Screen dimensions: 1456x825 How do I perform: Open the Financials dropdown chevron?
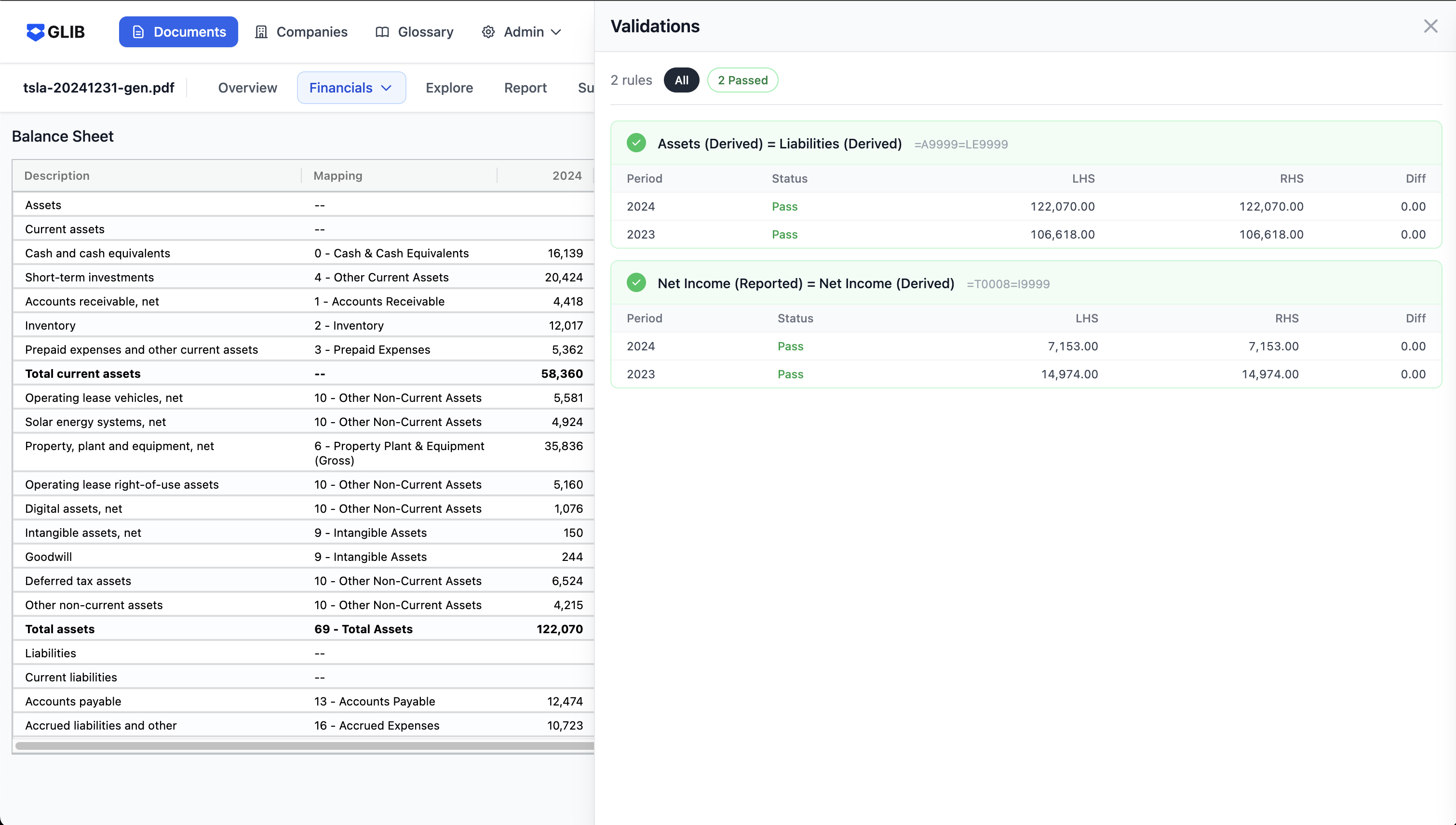(x=387, y=88)
